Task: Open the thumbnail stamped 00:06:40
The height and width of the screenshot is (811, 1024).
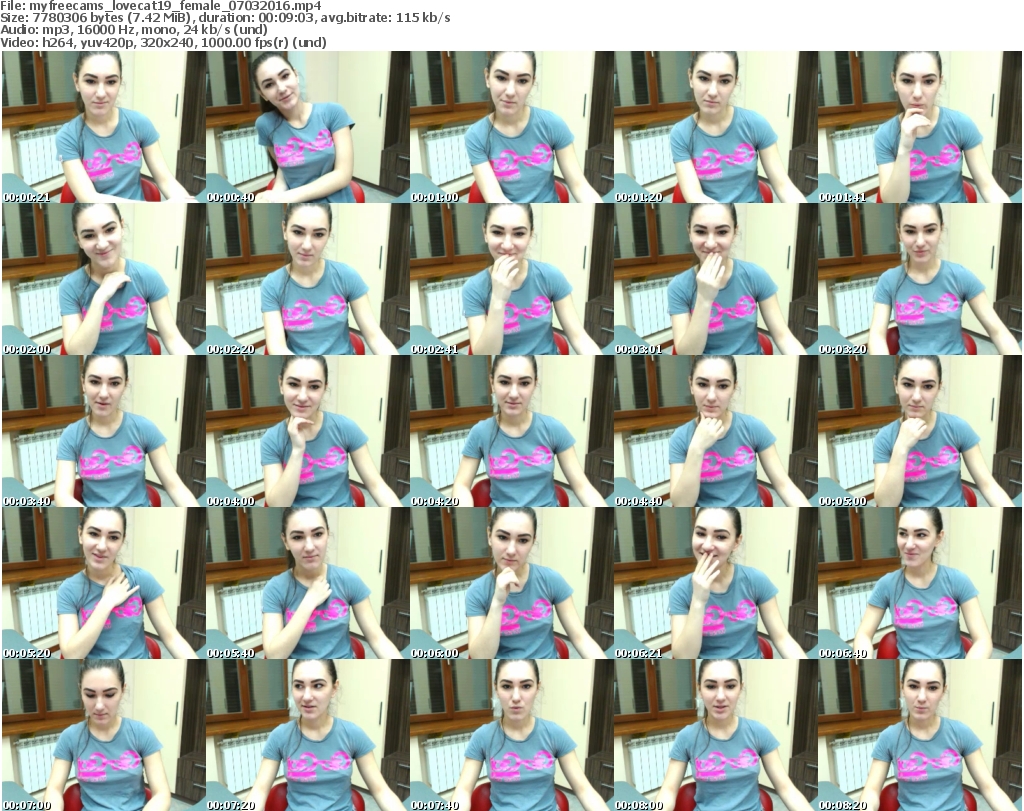Action: (920, 583)
